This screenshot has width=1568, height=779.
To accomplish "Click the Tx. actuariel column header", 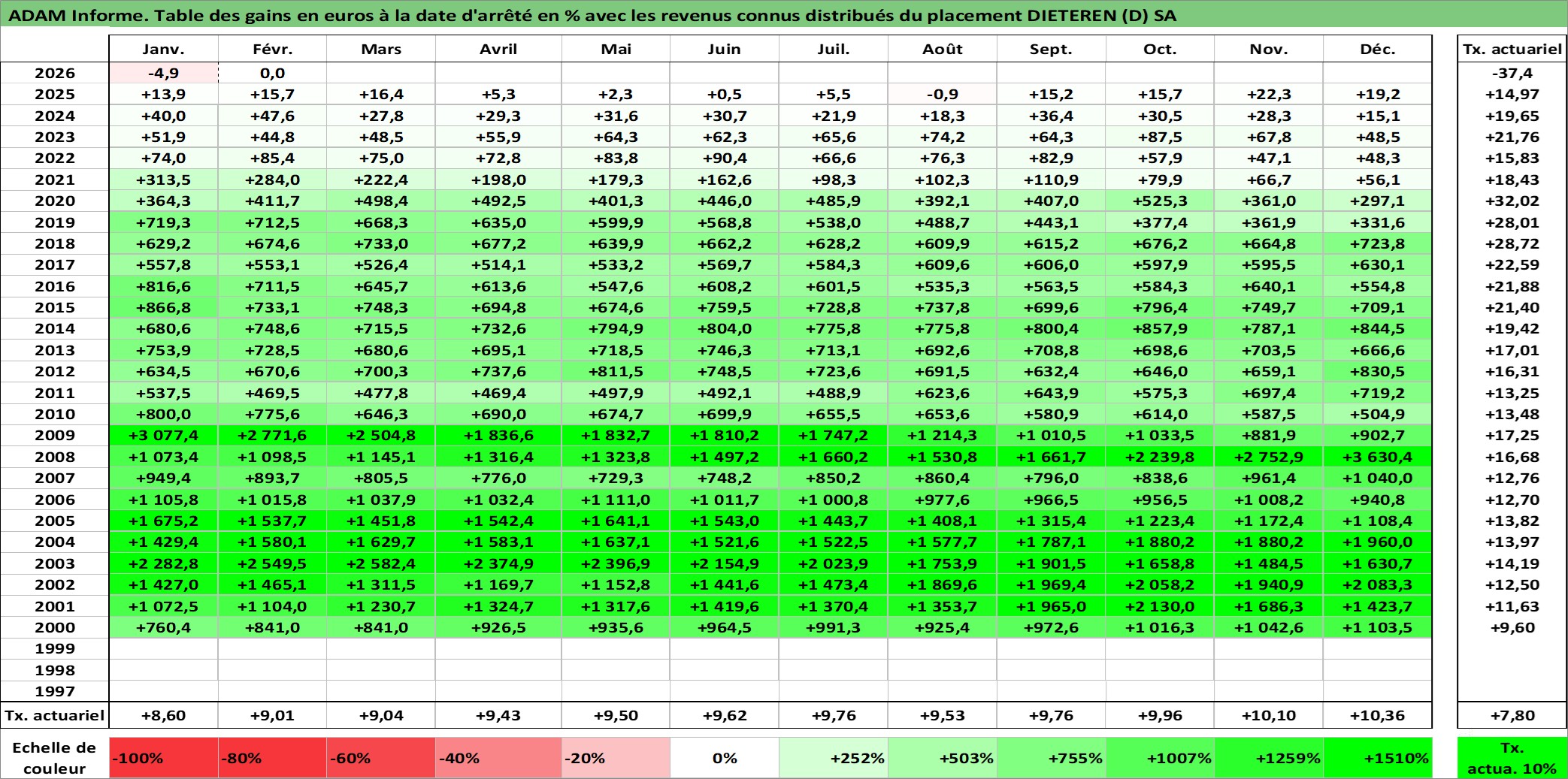I will [1512, 49].
